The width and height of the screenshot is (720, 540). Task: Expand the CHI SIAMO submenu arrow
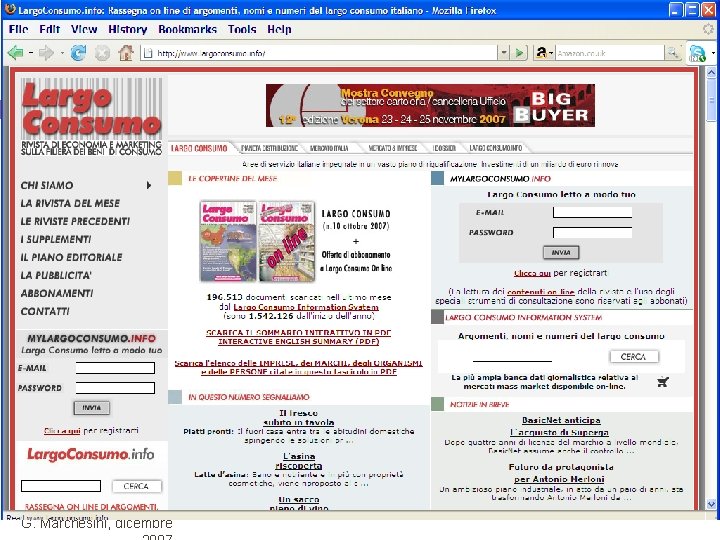149,185
